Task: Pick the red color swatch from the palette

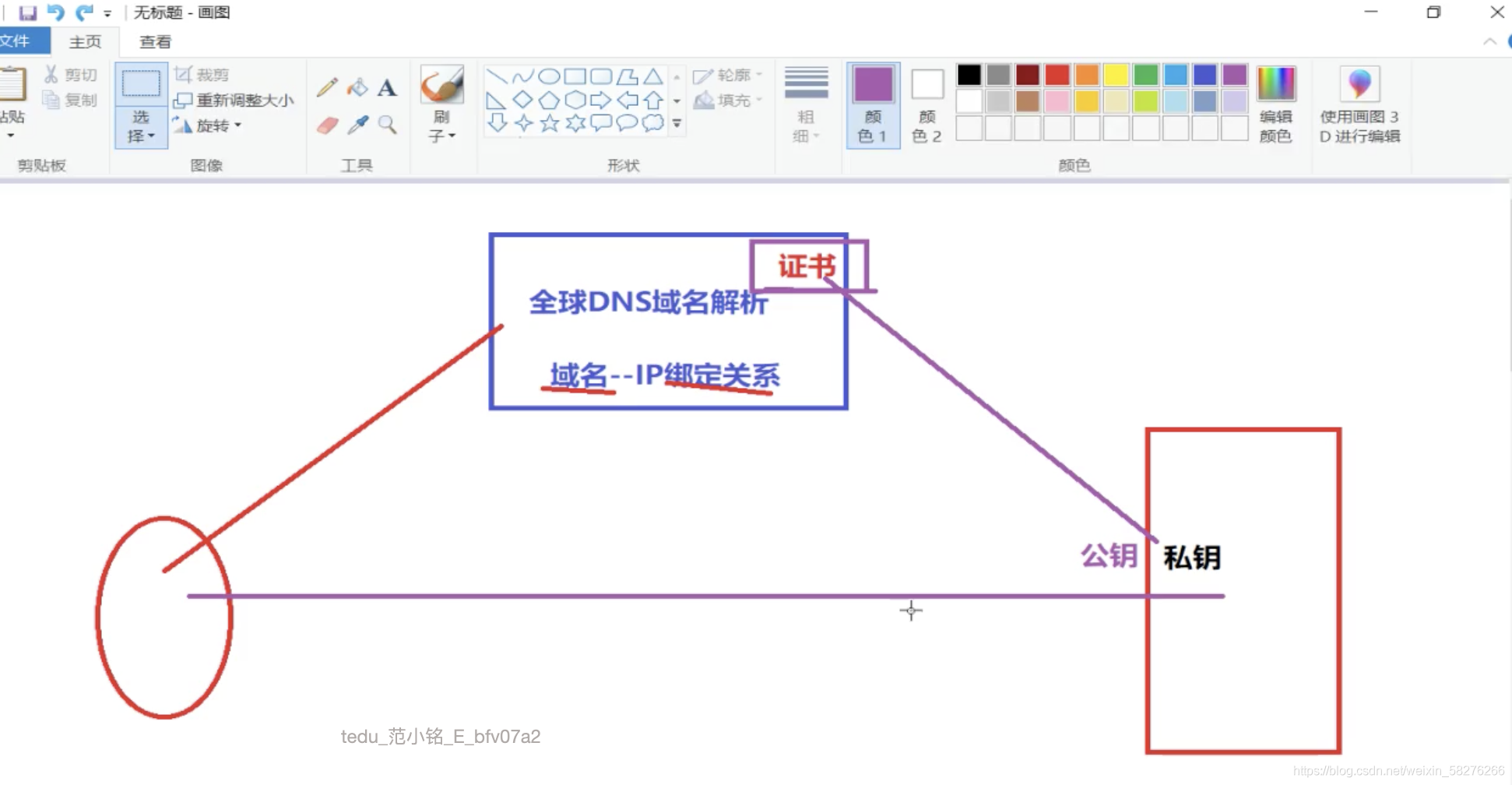Action: click(x=1057, y=74)
